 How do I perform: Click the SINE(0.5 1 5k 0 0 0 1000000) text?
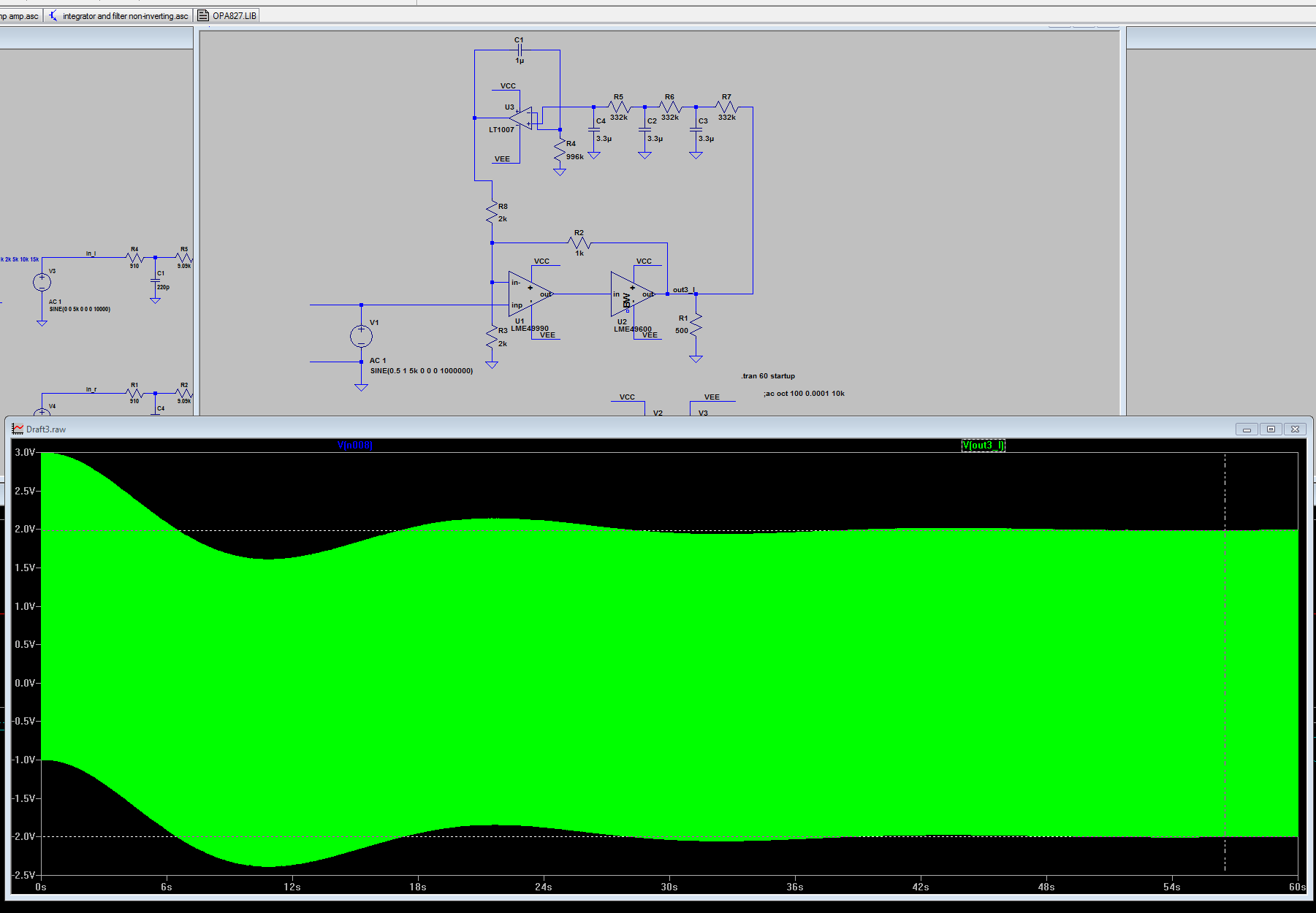pos(422,371)
